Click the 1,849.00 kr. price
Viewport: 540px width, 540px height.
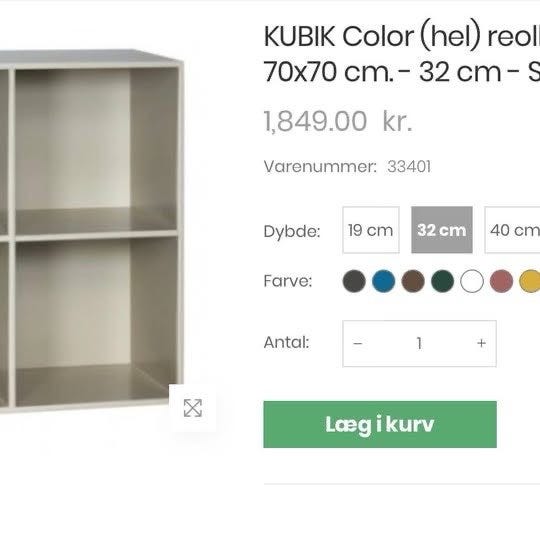point(338,121)
